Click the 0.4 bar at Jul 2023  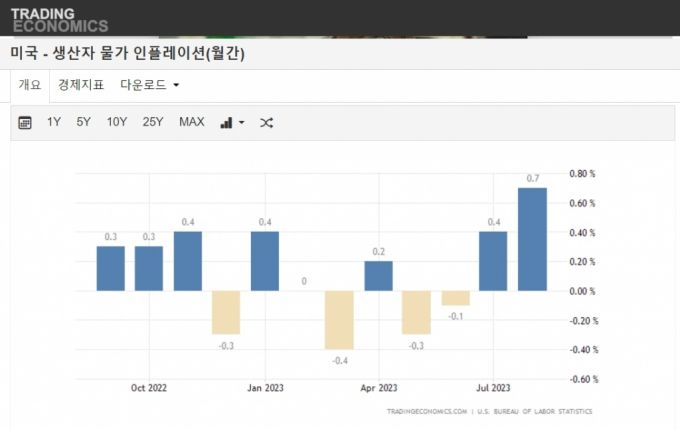pos(493,262)
